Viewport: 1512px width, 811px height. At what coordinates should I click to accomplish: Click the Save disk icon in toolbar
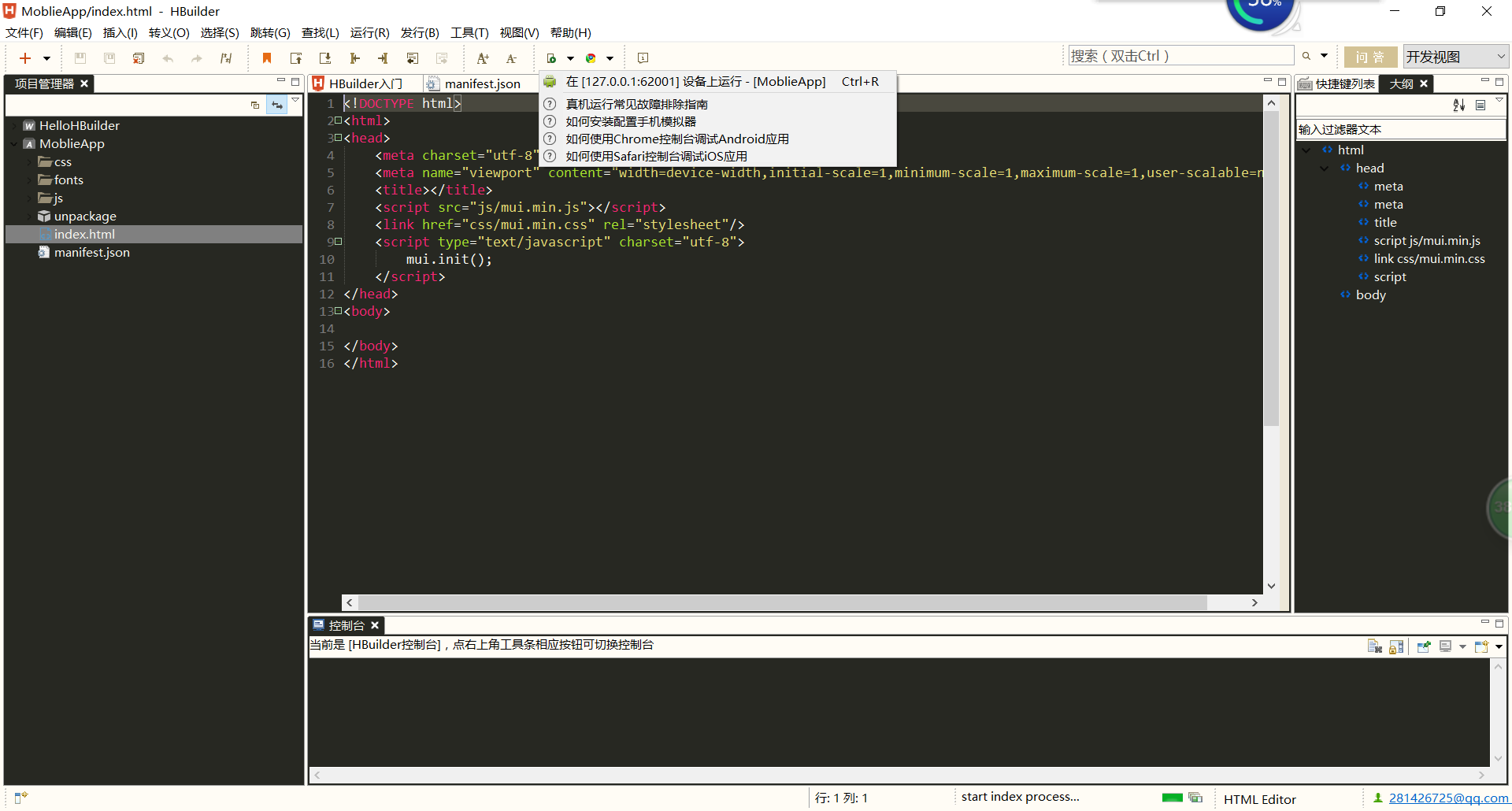(80, 58)
